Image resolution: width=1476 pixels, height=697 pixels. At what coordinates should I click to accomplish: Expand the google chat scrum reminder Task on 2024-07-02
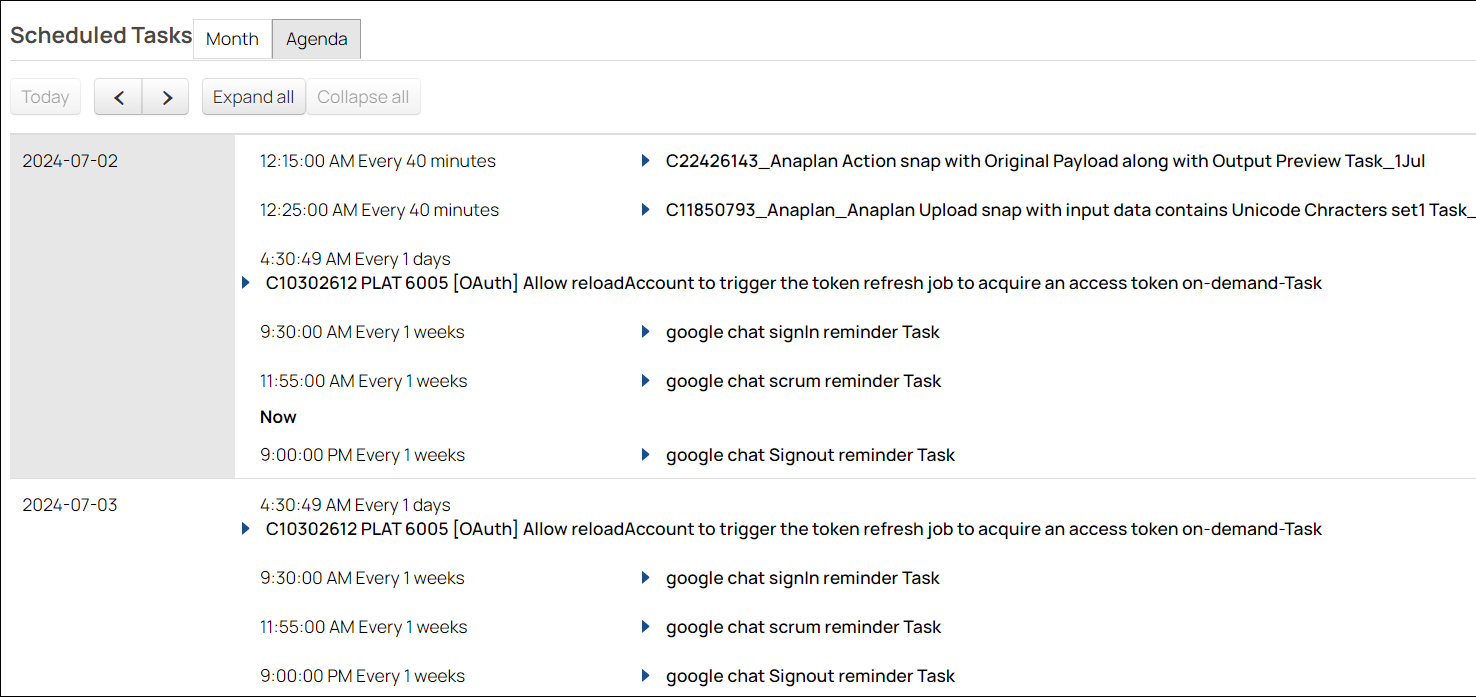(645, 380)
